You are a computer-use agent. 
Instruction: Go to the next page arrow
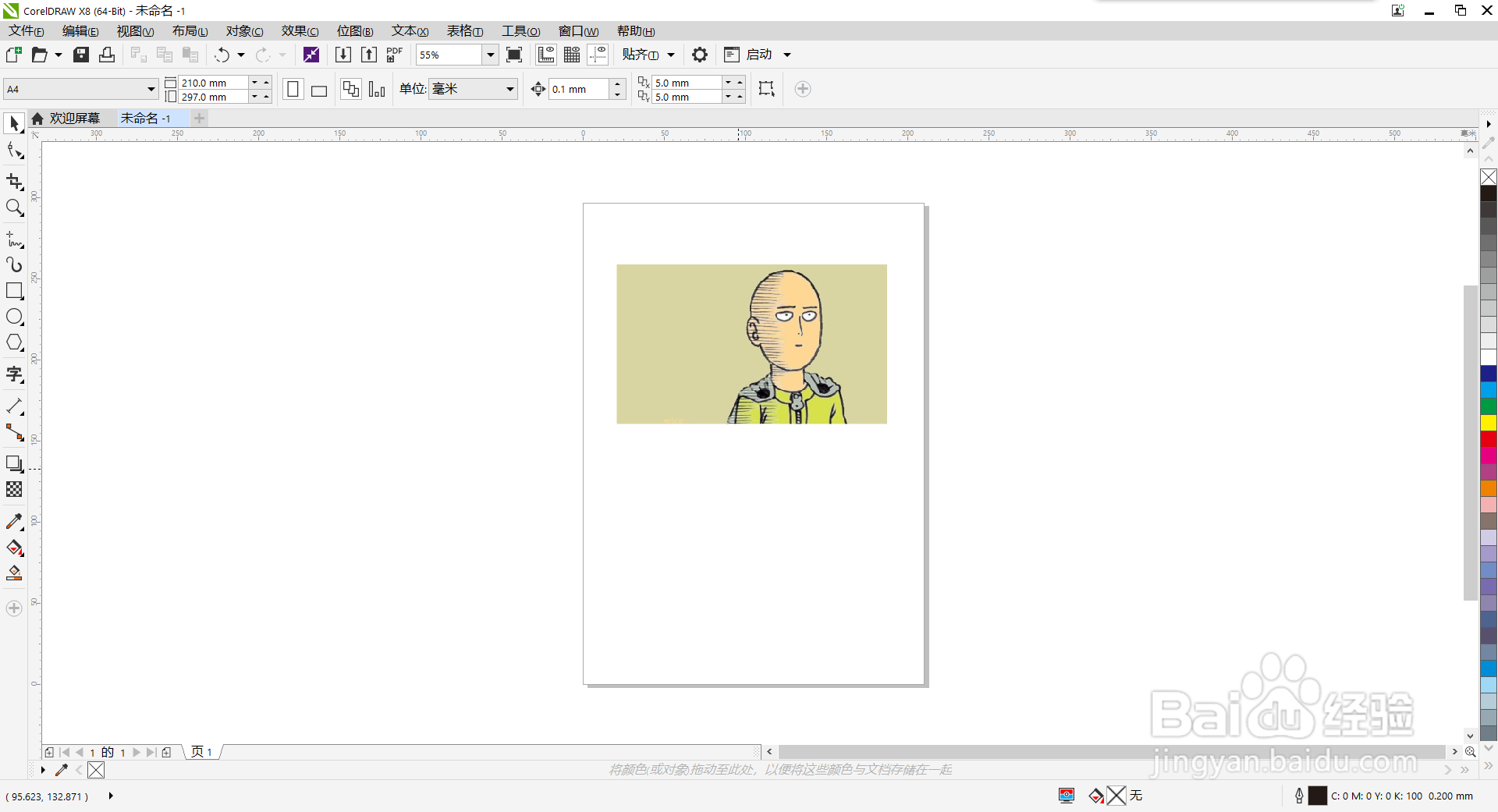click(137, 752)
